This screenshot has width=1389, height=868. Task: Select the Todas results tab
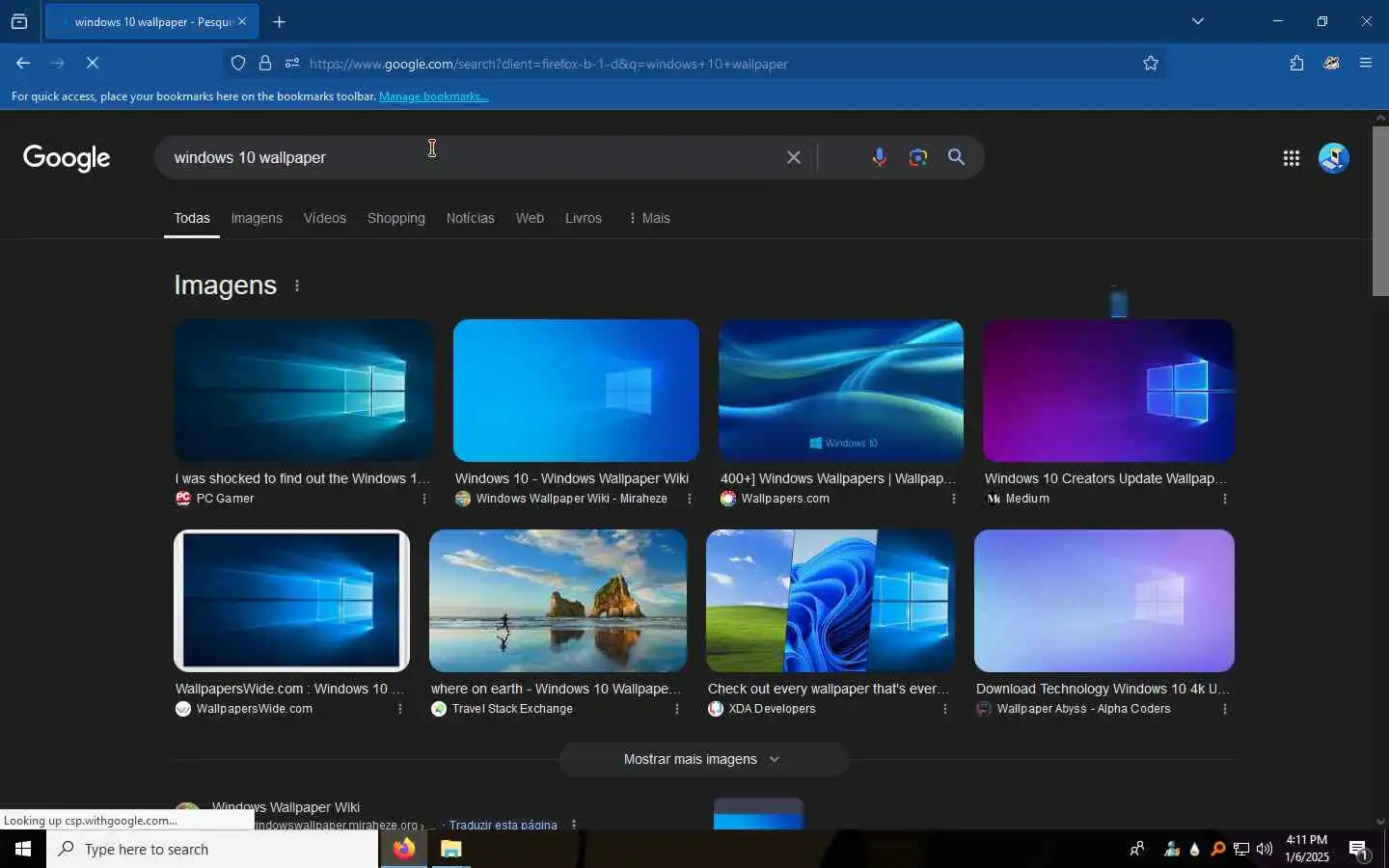(192, 218)
